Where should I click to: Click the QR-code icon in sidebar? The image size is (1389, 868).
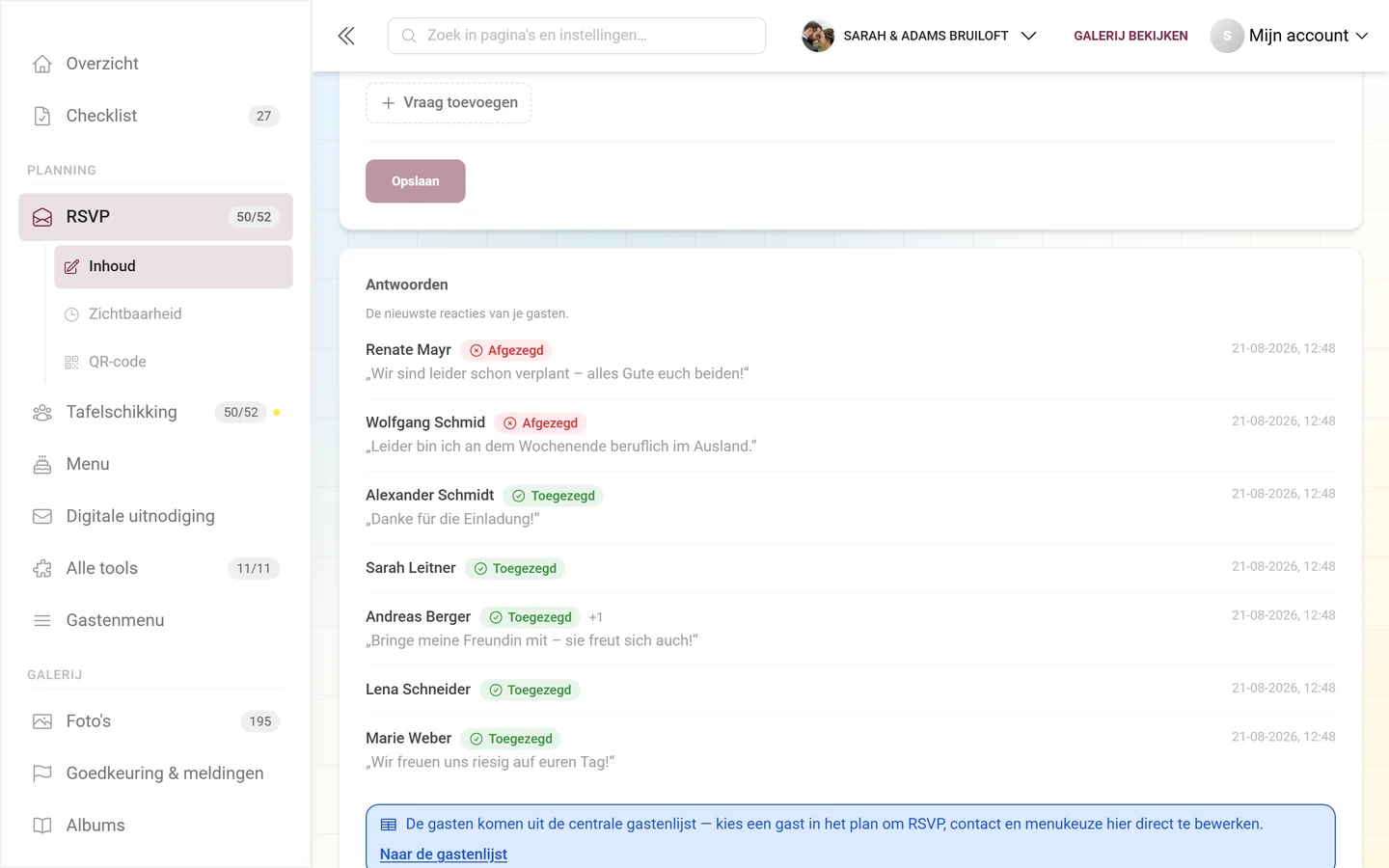(x=71, y=363)
